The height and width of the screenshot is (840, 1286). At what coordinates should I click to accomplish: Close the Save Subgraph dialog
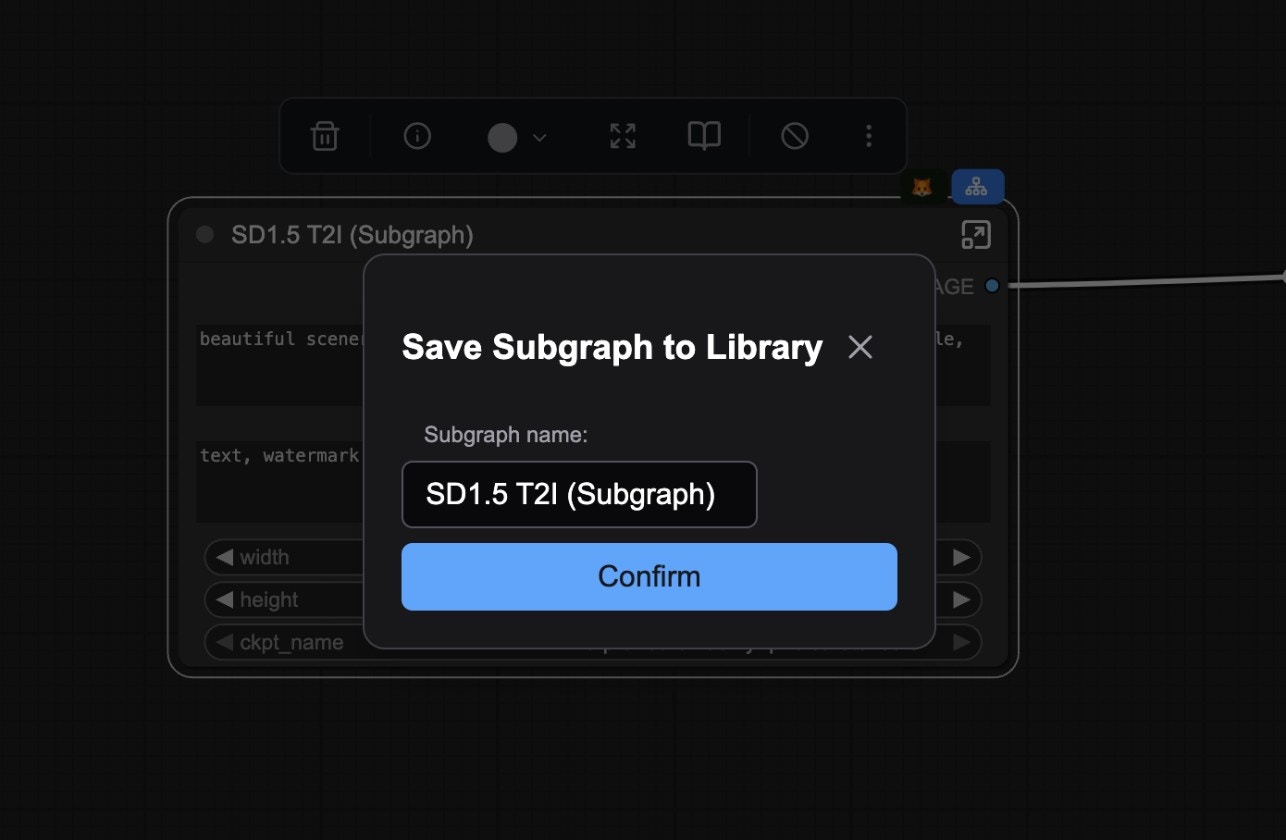coord(860,347)
